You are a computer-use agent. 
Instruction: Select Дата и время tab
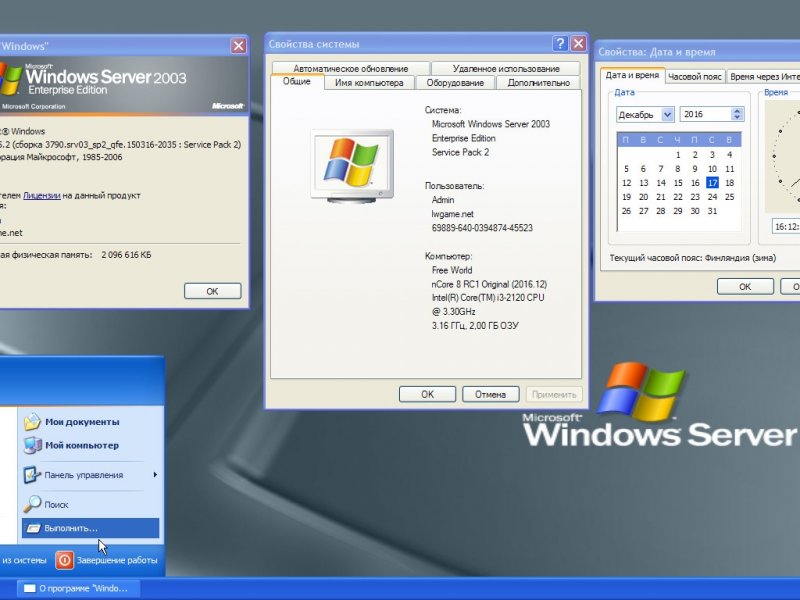click(632, 75)
